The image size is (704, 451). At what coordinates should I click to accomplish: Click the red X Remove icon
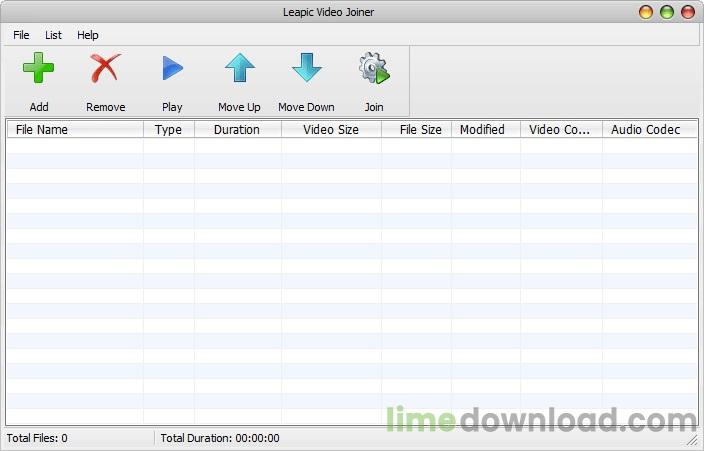tap(106, 68)
